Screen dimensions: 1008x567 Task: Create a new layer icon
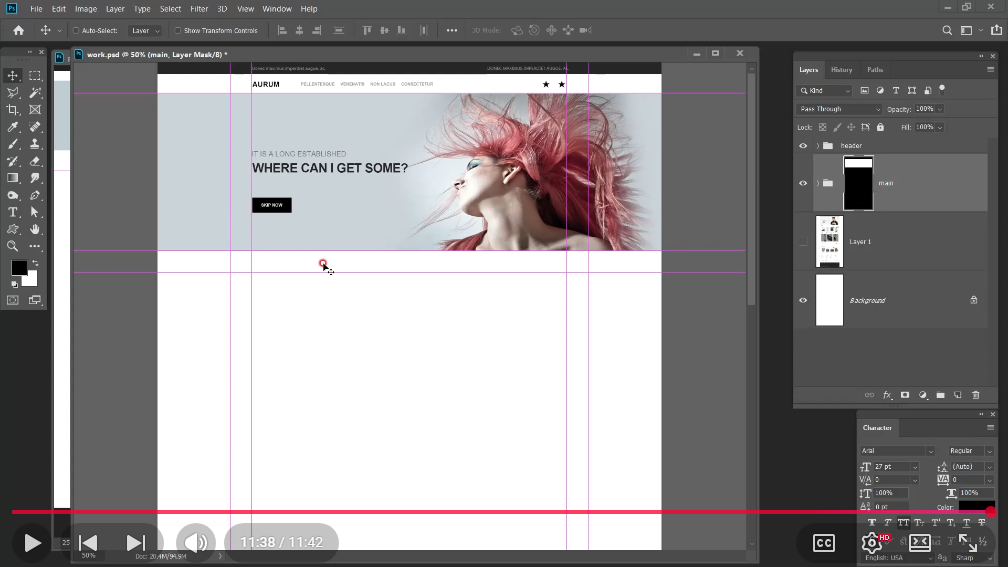point(958,395)
